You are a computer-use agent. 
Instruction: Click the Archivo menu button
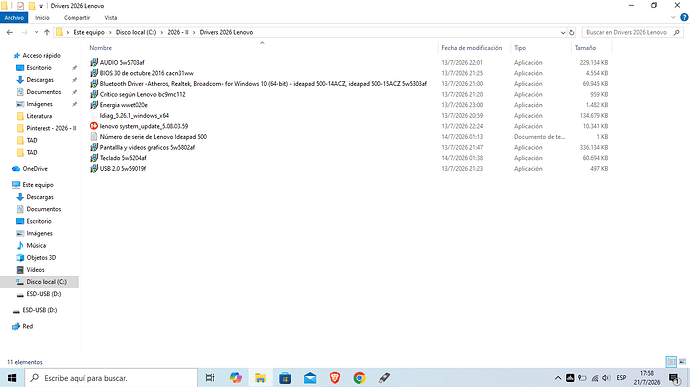point(14,18)
